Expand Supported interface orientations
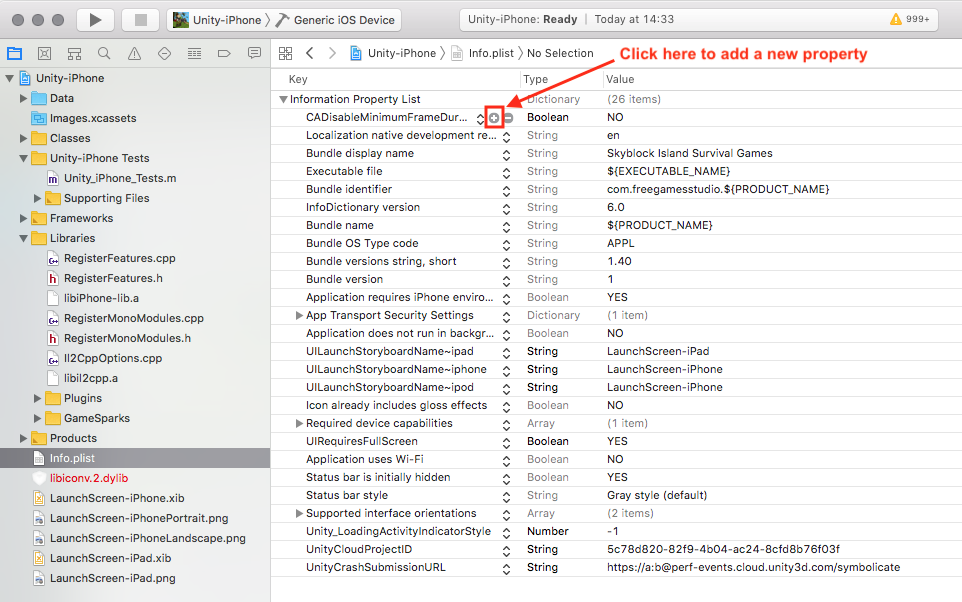 [x=299, y=513]
